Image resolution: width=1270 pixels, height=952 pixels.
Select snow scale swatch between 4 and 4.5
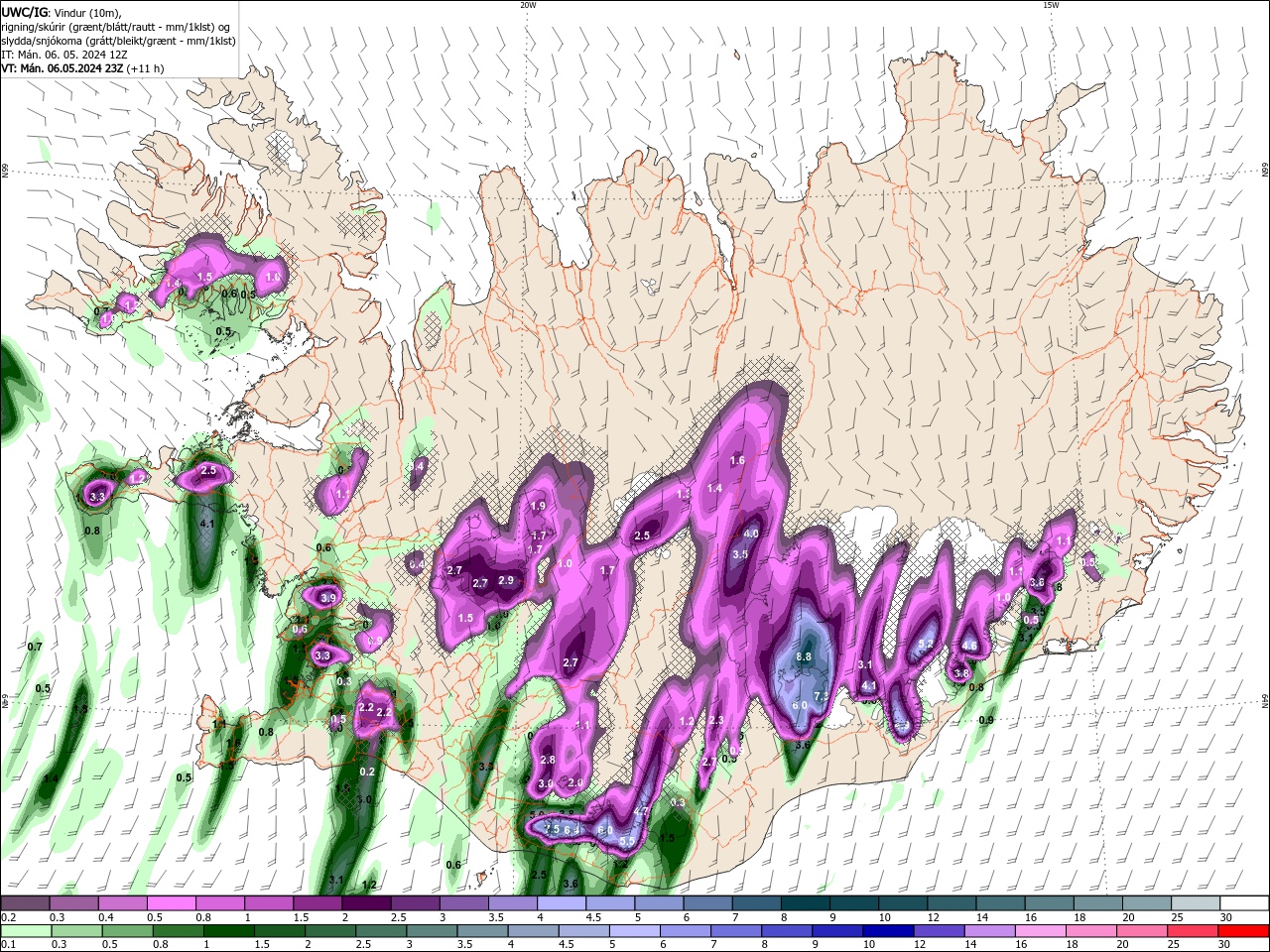[561, 902]
